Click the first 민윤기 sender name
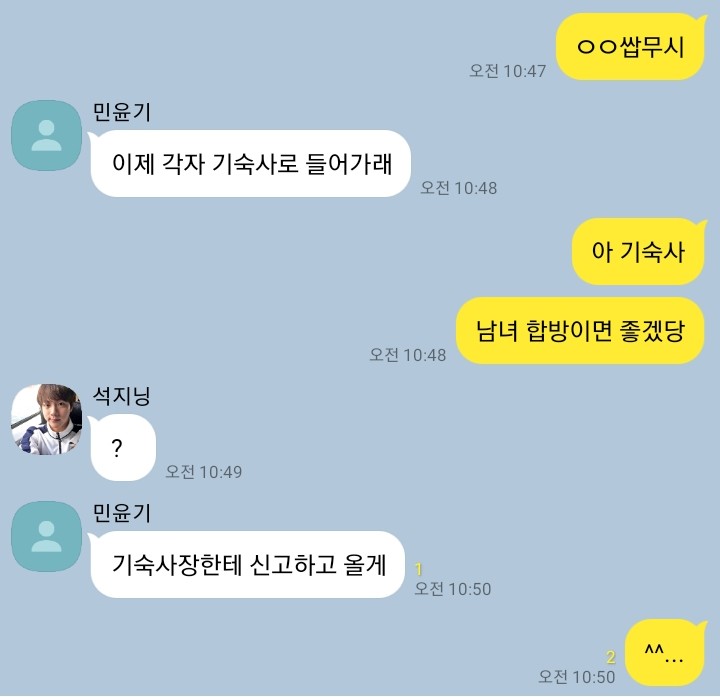This screenshot has width=720, height=697. coord(122,112)
